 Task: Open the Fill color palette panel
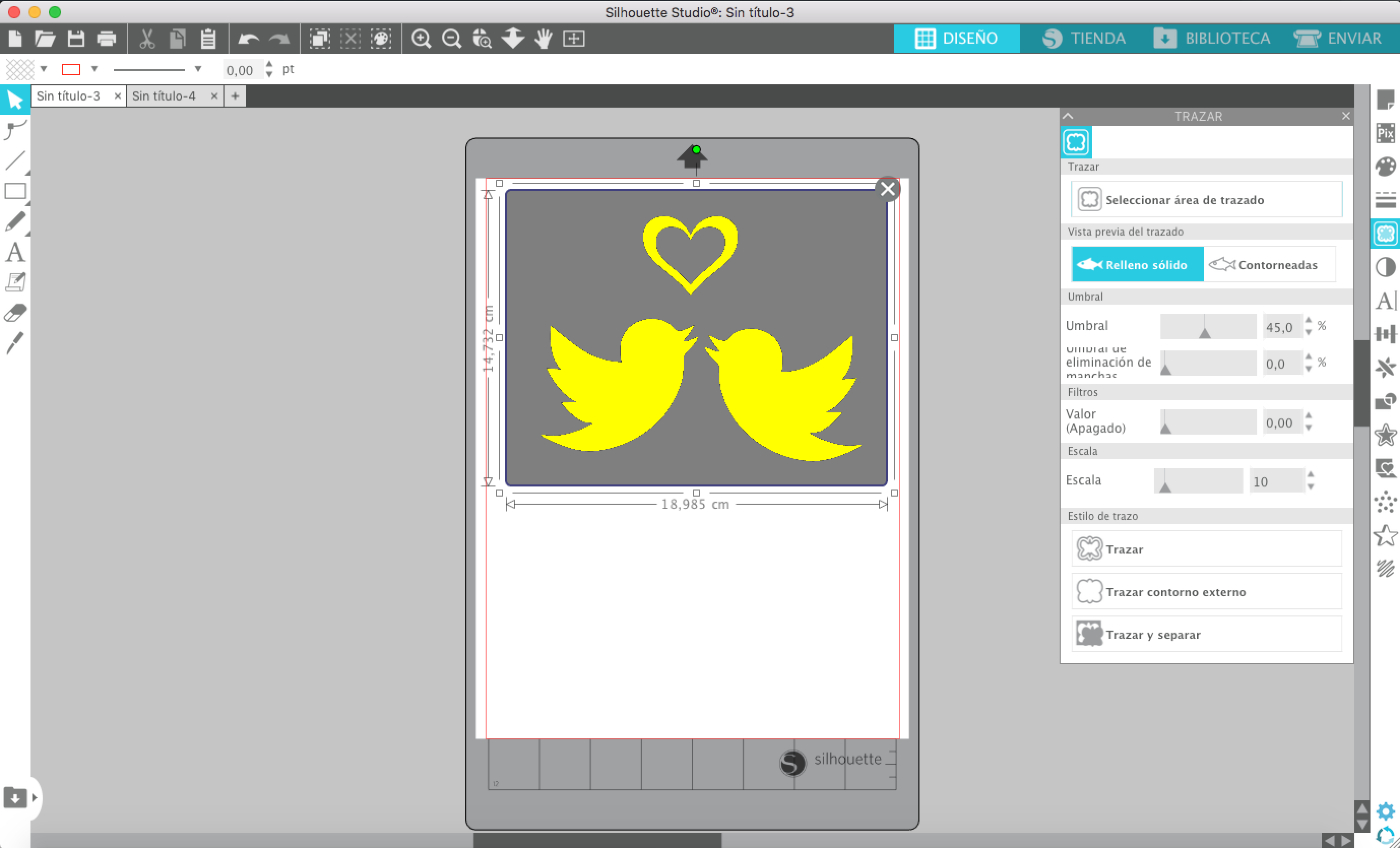pos(1385,167)
